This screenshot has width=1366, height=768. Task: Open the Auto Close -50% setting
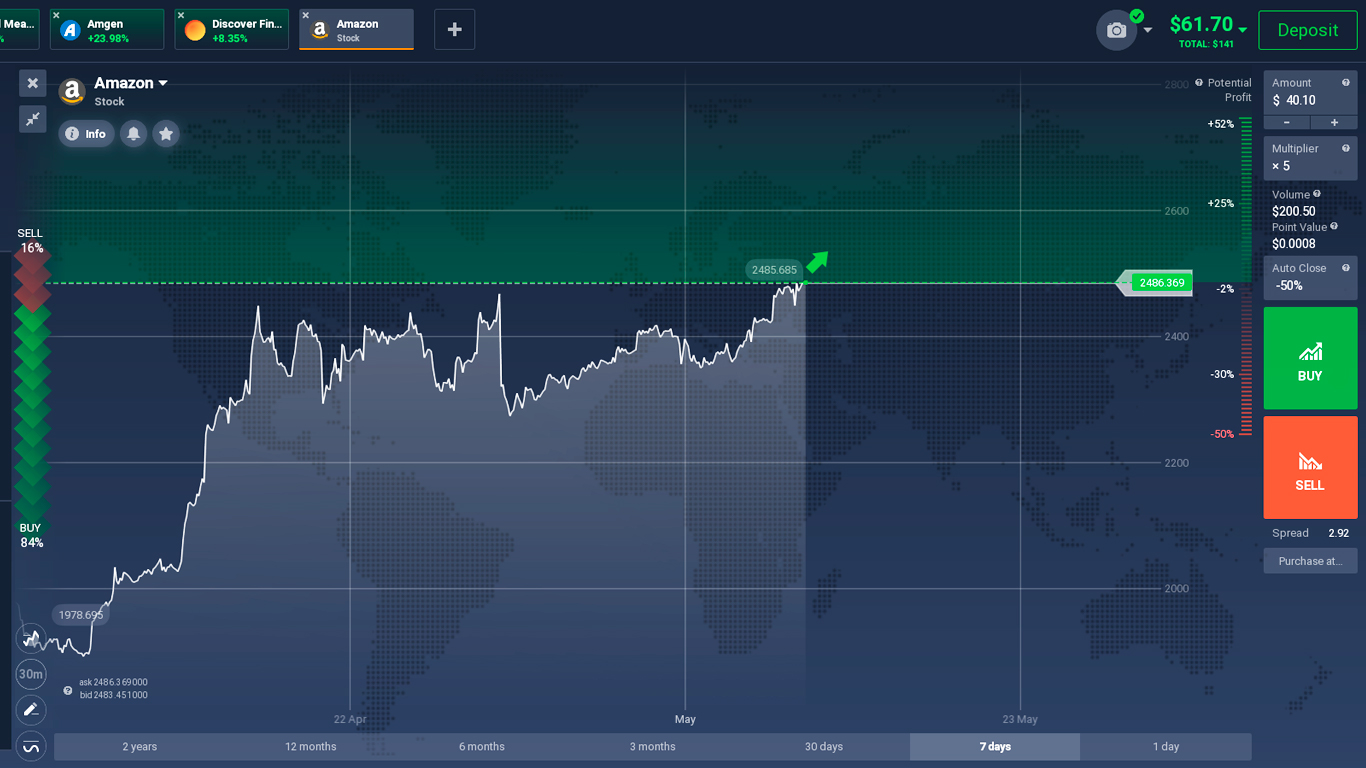[x=1310, y=277]
